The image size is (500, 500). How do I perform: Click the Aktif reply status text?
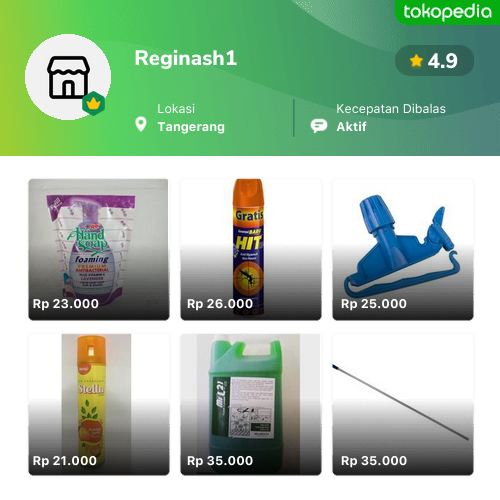pos(351,127)
